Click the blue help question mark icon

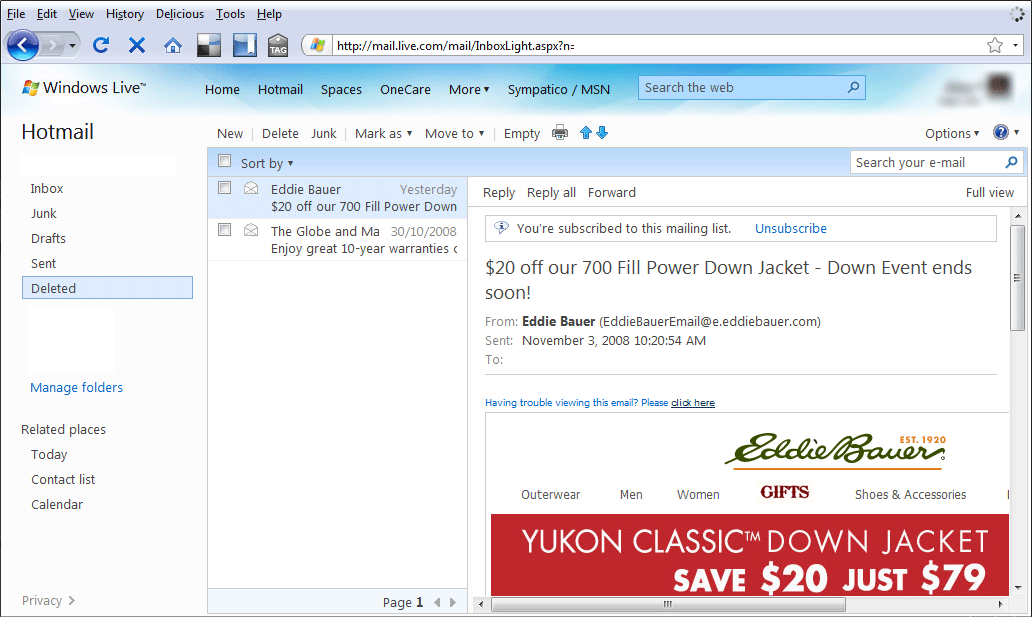pyautogui.click(x=1001, y=132)
